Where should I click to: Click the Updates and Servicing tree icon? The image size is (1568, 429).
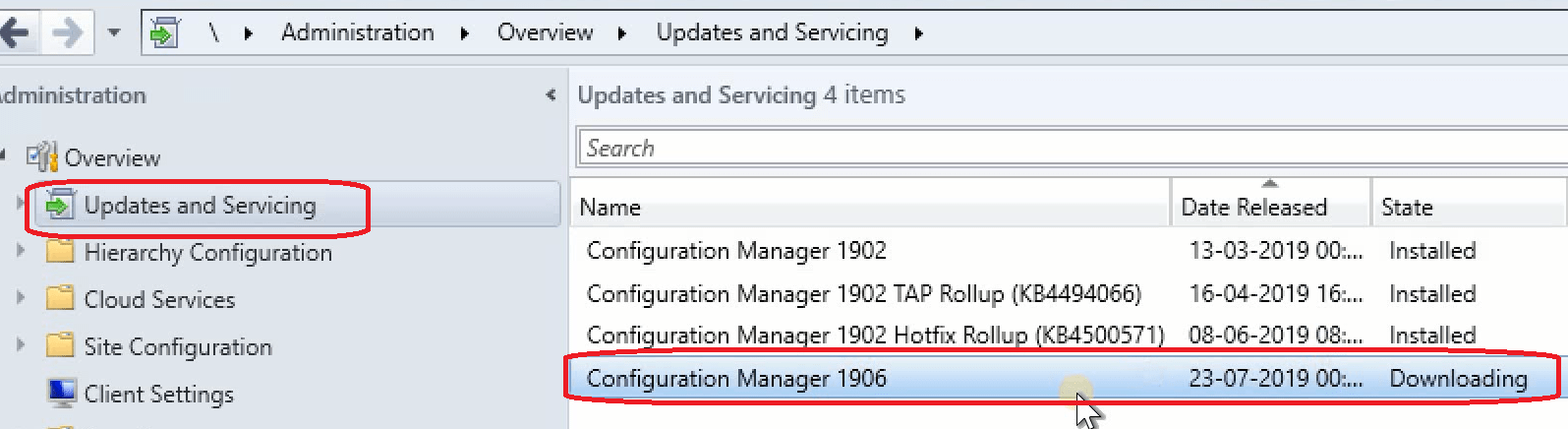click(x=61, y=205)
